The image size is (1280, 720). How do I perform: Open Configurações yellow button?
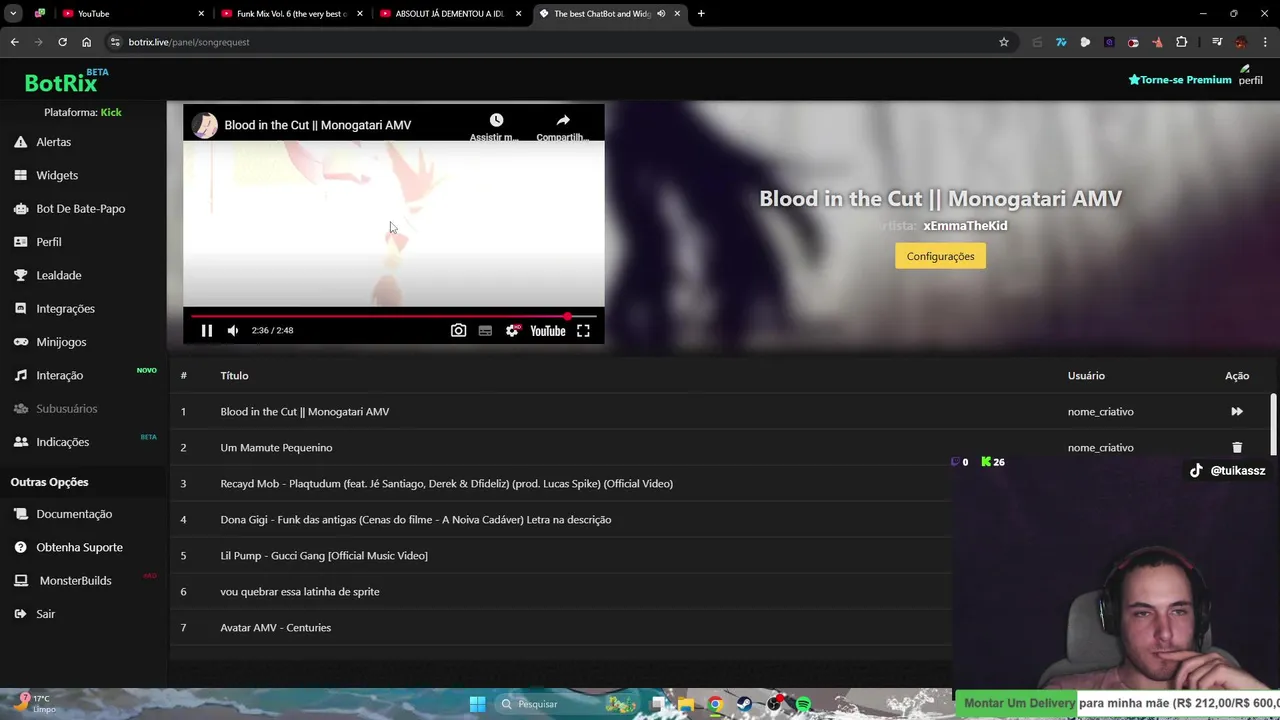[940, 256]
